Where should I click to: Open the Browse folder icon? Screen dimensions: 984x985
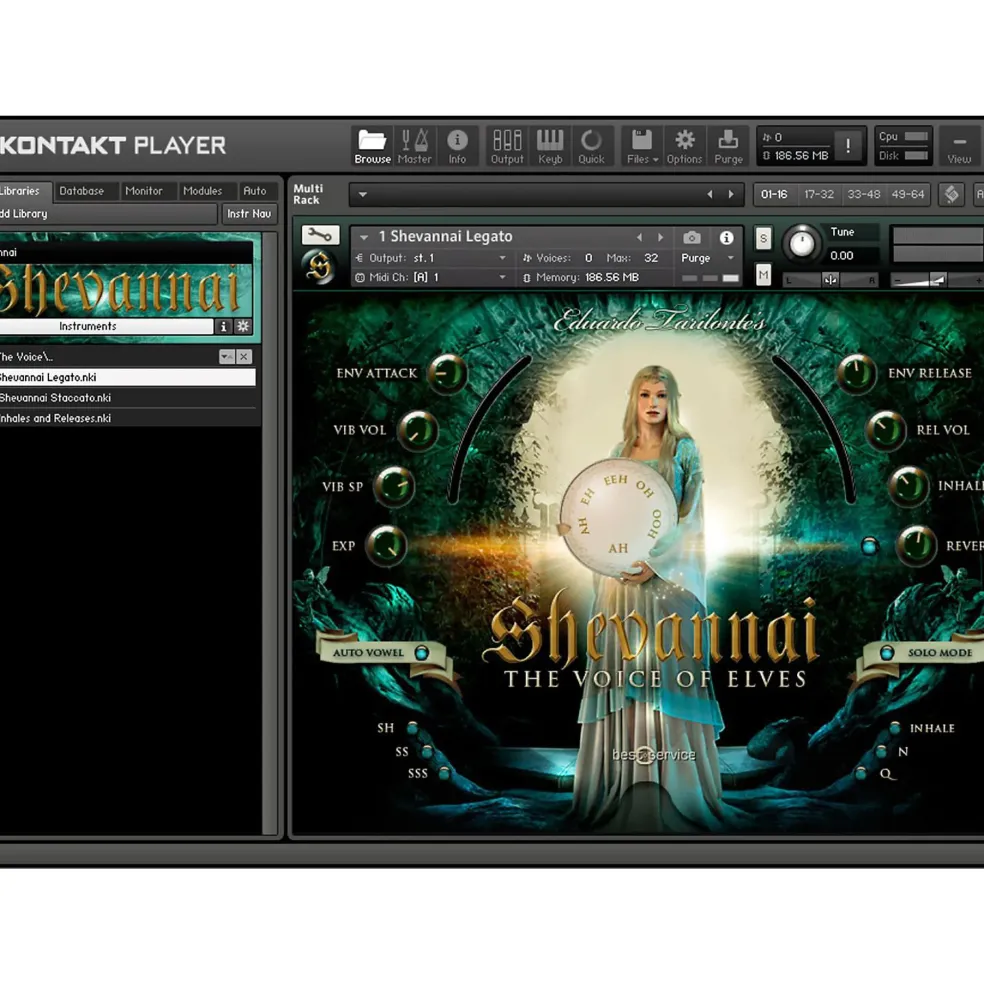click(x=372, y=146)
